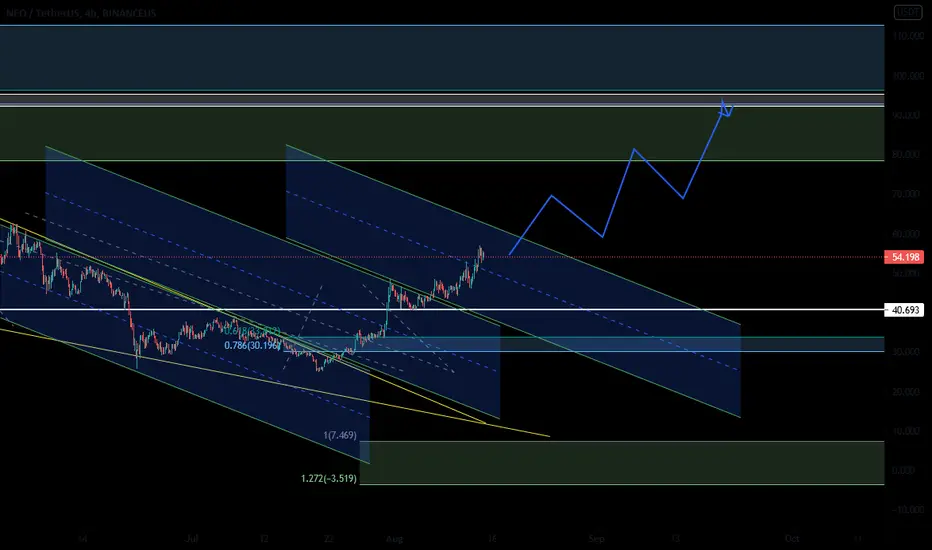Click the 110.000 price axis label

coord(908,36)
